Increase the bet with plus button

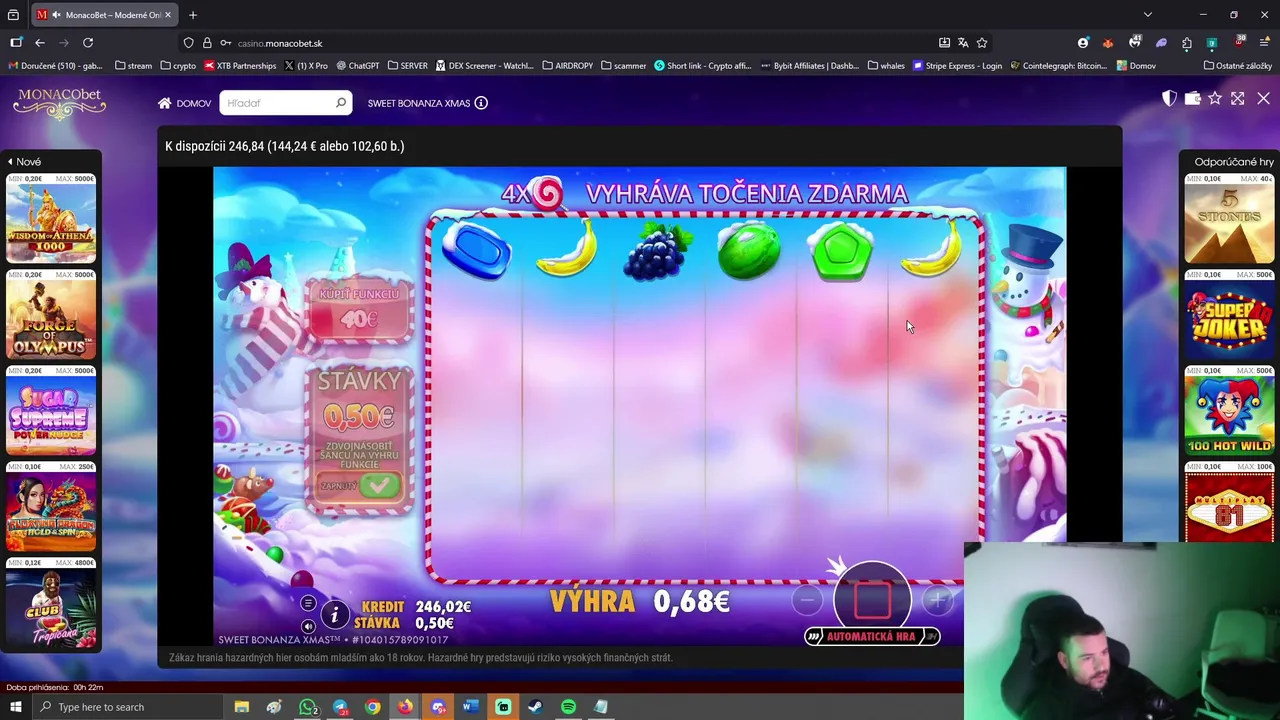938,600
